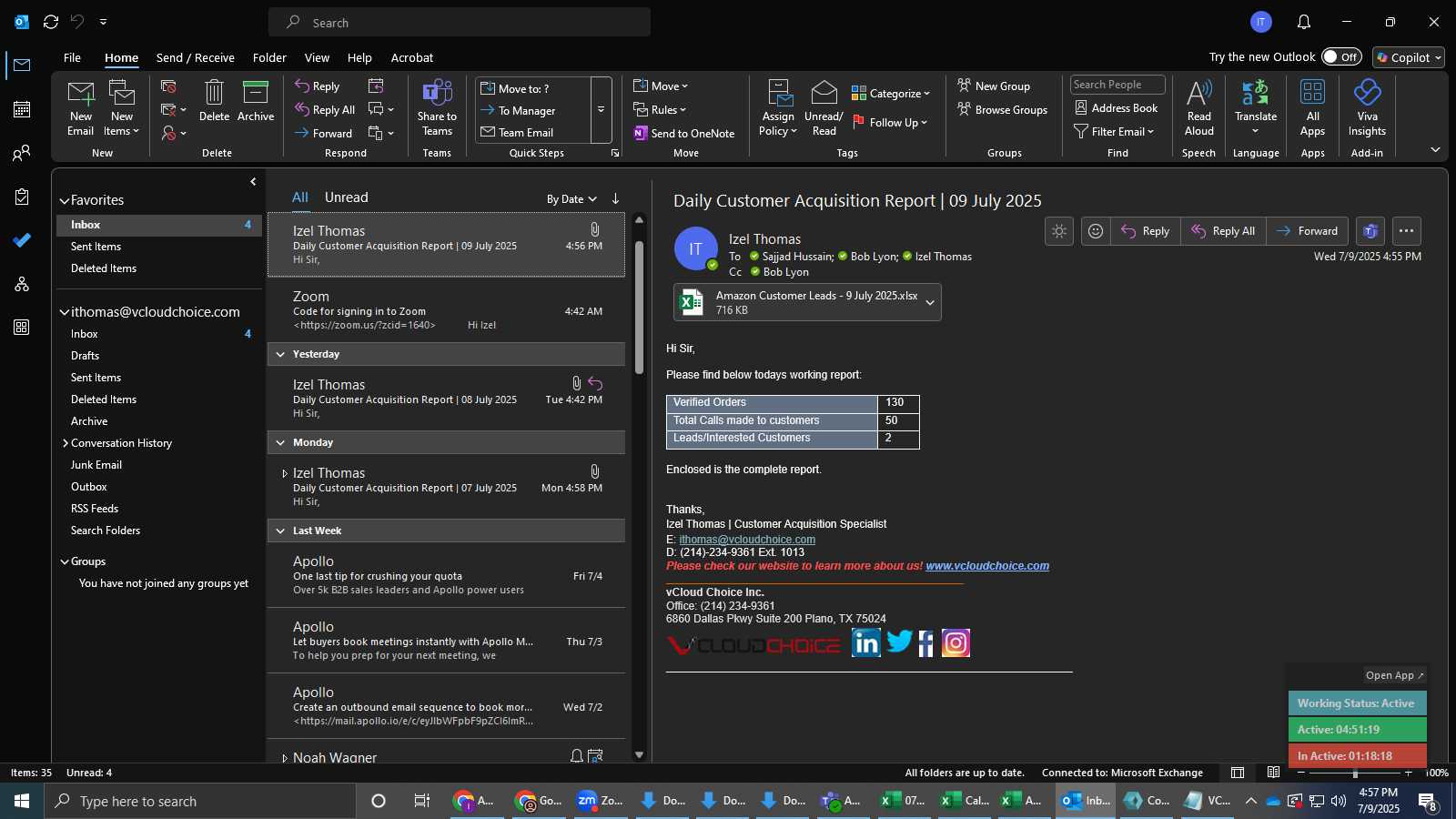Viewport: 1456px width, 819px height.
Task: Expand attachment options for Amazon Customer Leads
Action: point(930,303)
